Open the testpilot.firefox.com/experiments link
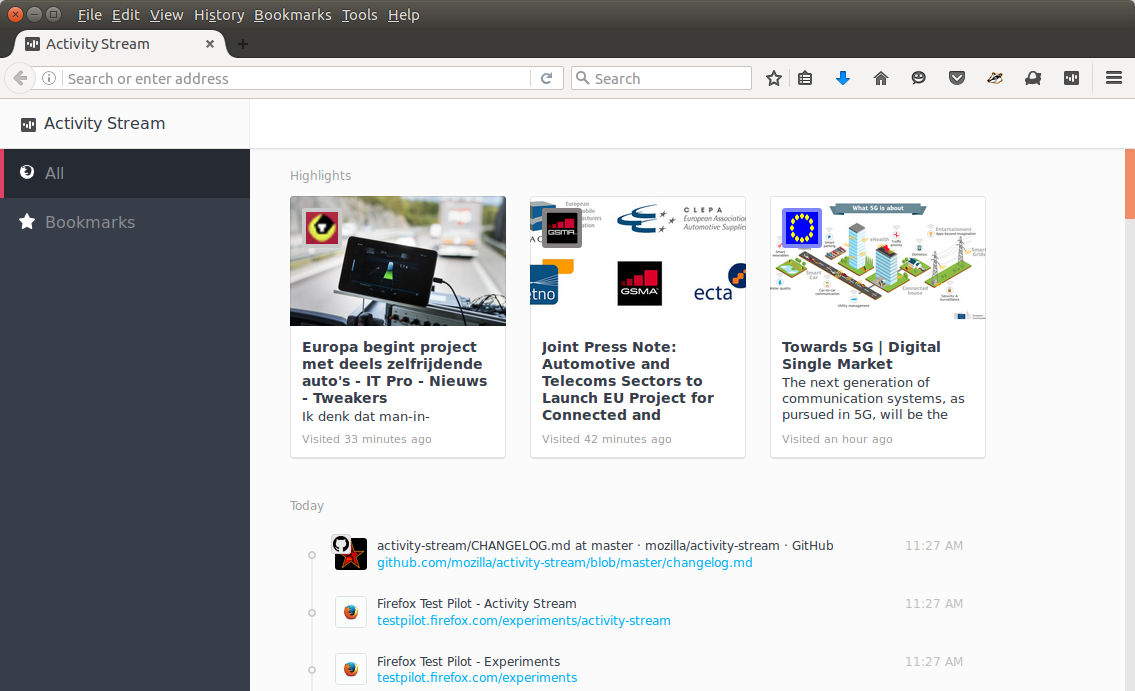 (477, 678)
